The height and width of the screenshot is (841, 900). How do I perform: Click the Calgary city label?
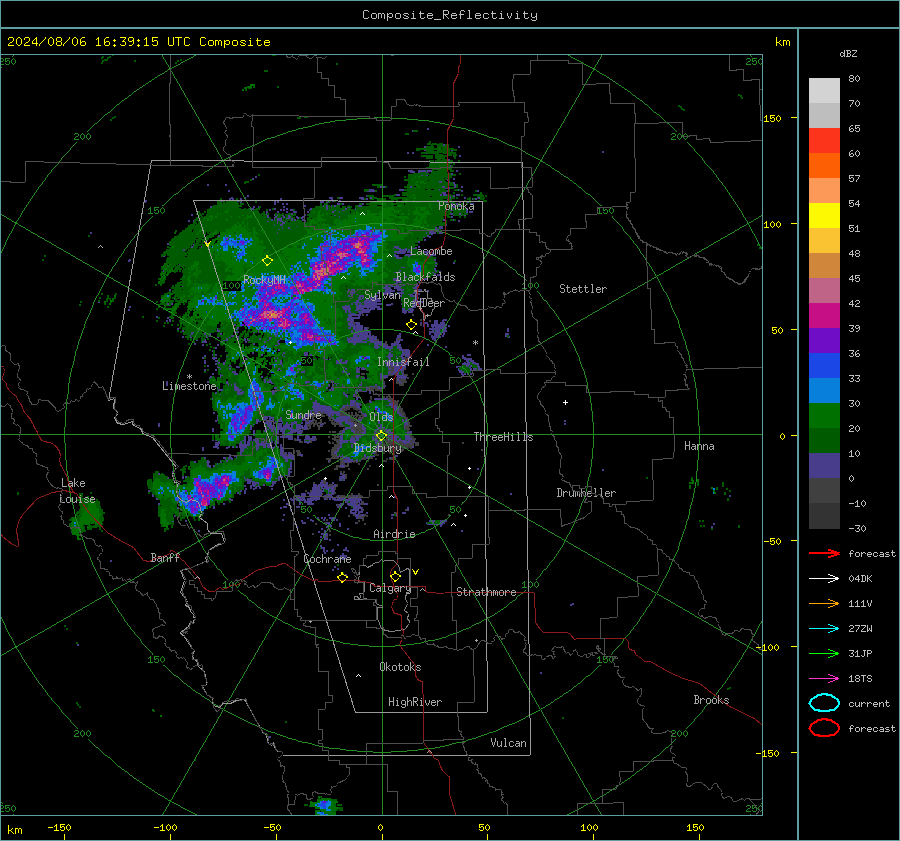(x=390, y=588)
